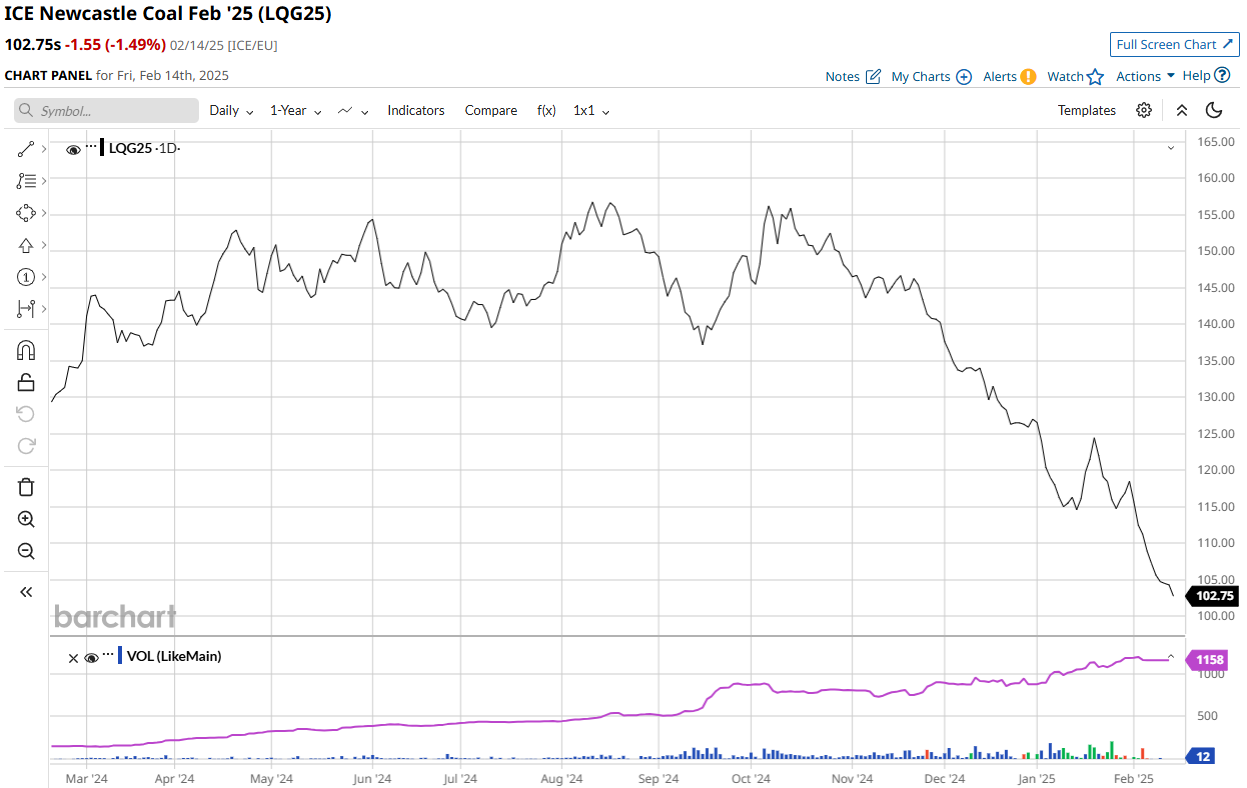This screenshot has width=1247, height=788.
Task: Collapse the left toolbar with double arrows
Action: 26,592
